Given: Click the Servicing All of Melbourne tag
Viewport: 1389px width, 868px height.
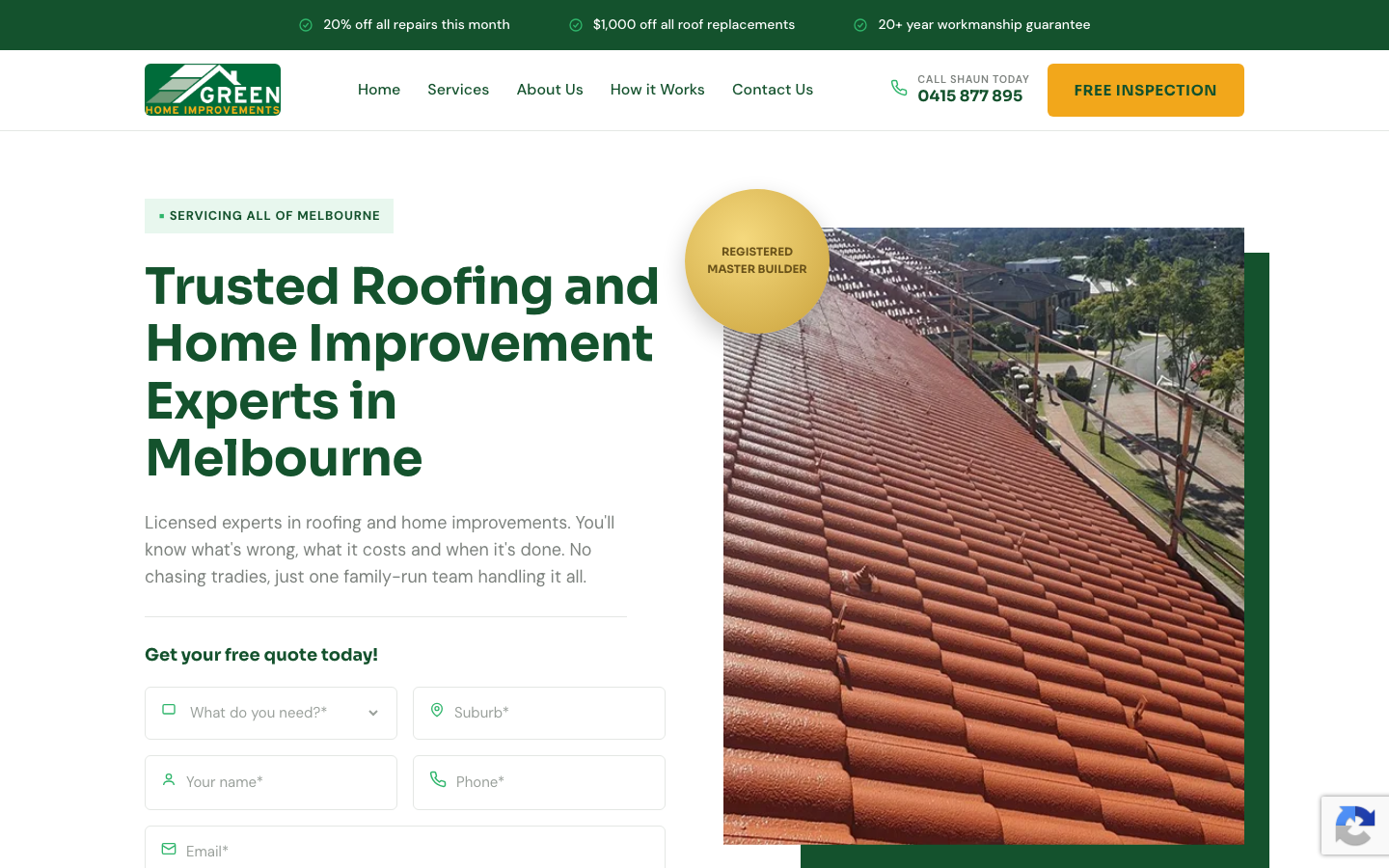Looking at the screenshot, I should tap(269, 216).
